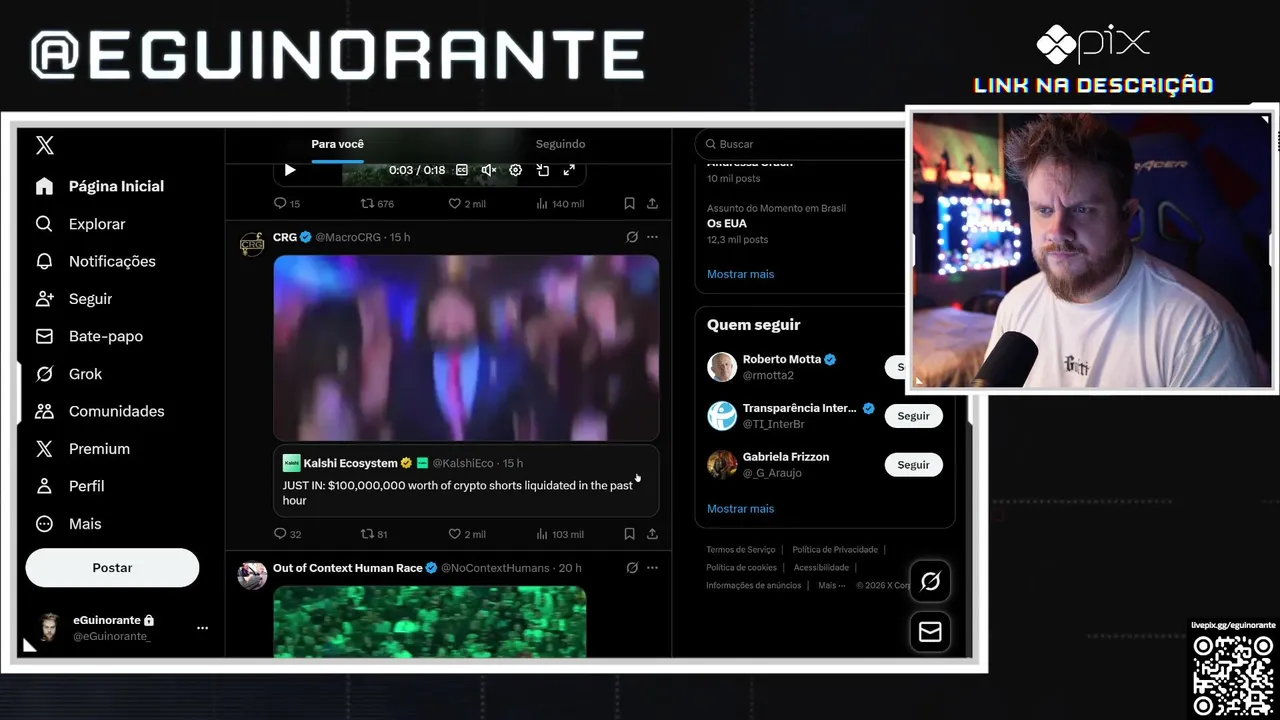This screenshot has width=1280, height=720.
Task: Open the Premium page
Action: coord(82,449)
